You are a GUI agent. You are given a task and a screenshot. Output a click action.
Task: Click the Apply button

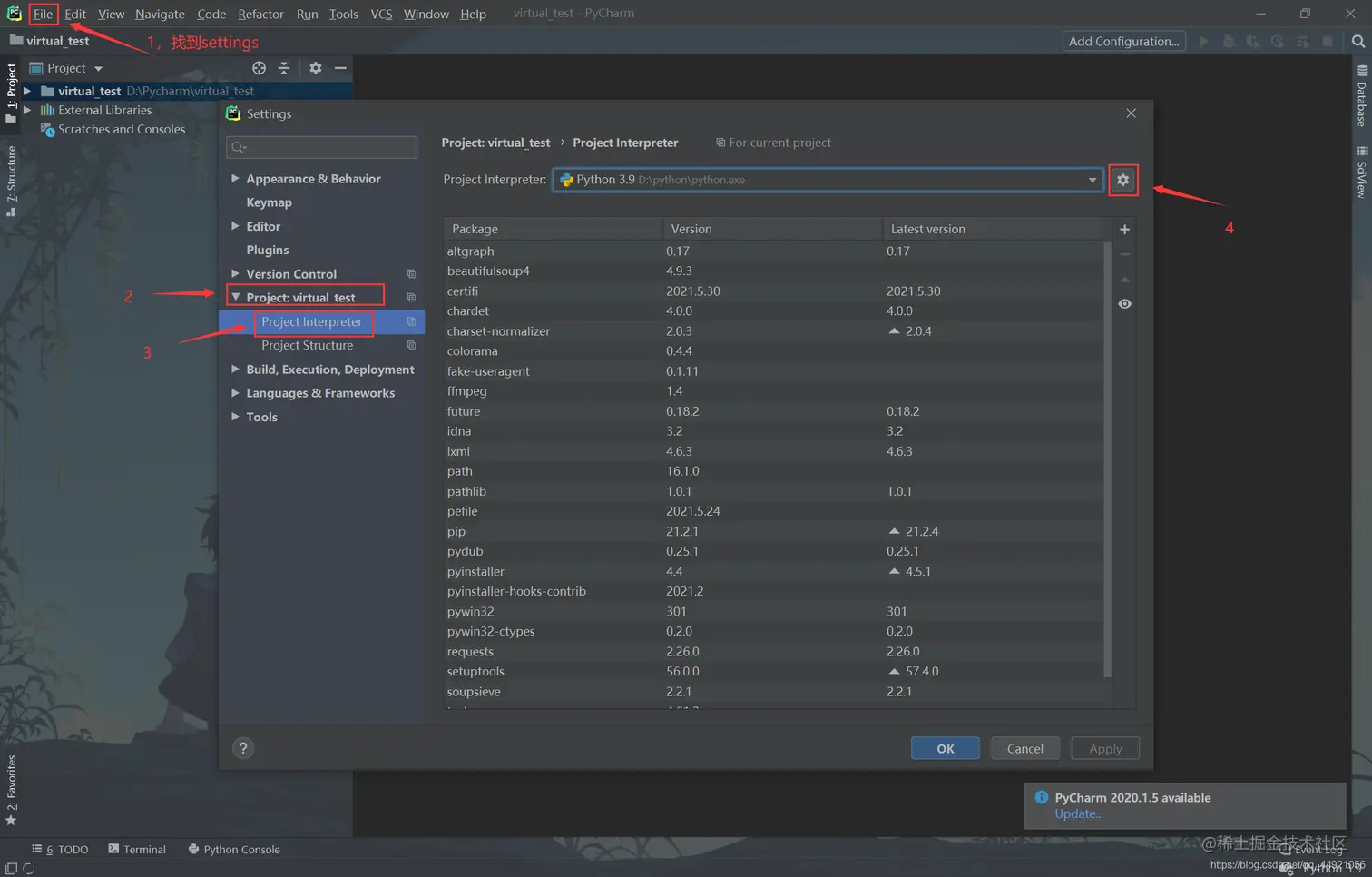click(x=1104, y=748)
